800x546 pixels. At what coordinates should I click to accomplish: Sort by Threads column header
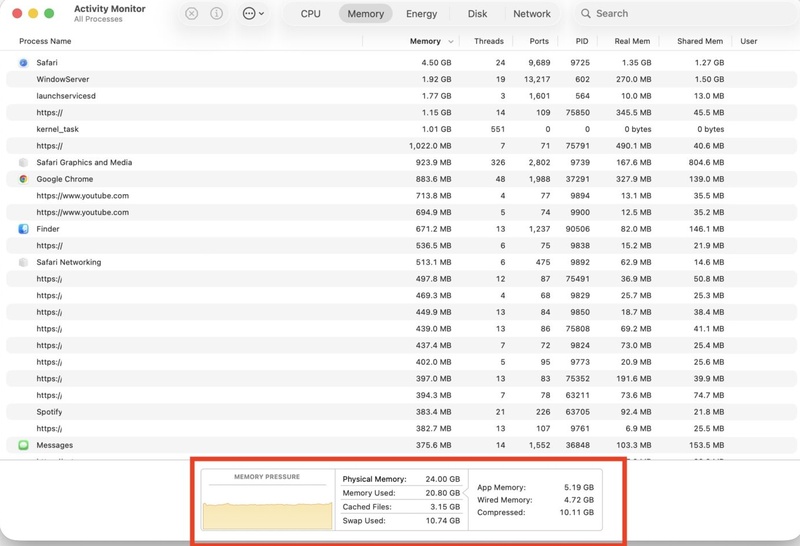pyautogui.click(x=488, y=41)
